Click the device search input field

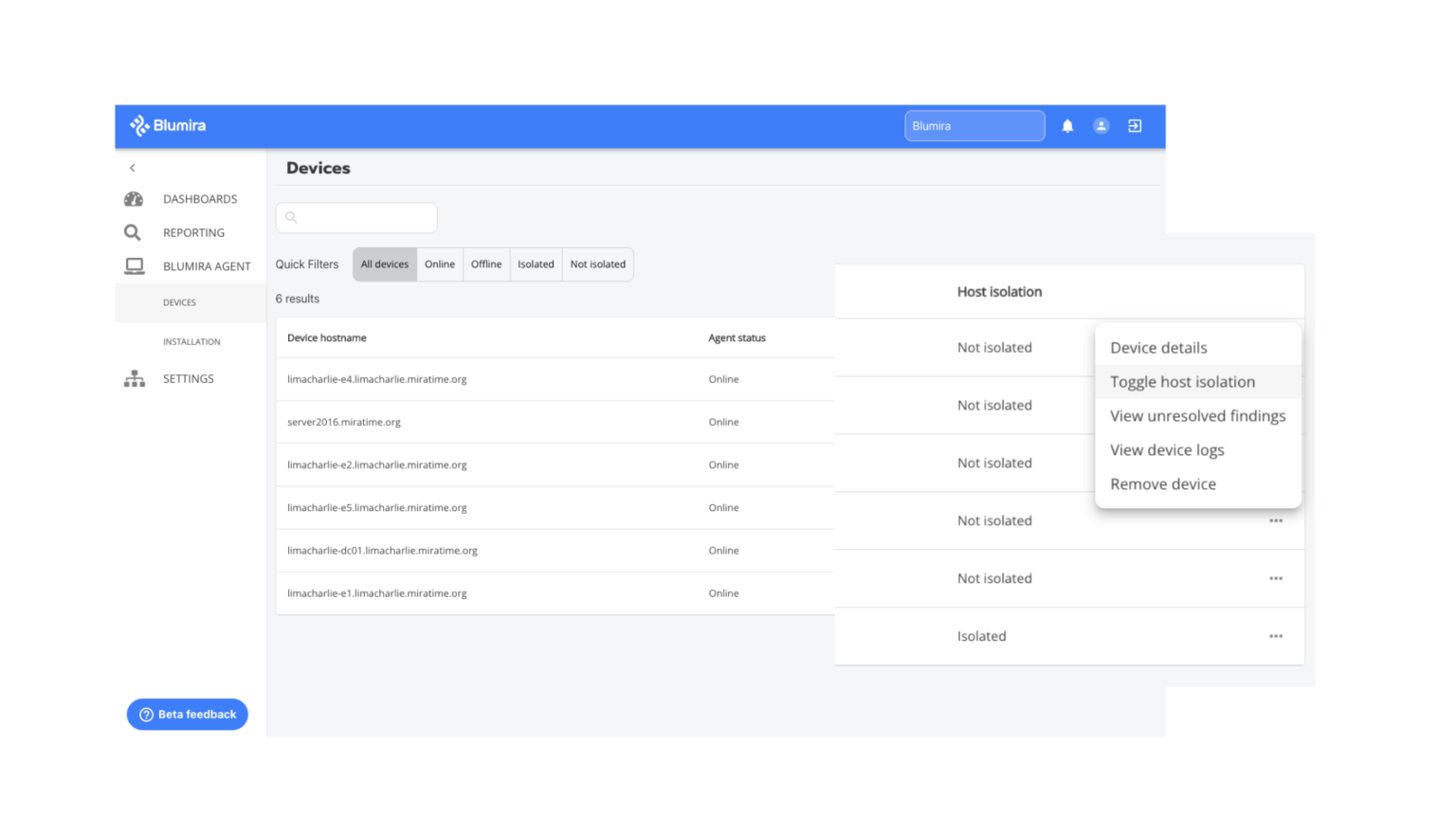pyautogui.click(x=356, y=217)
